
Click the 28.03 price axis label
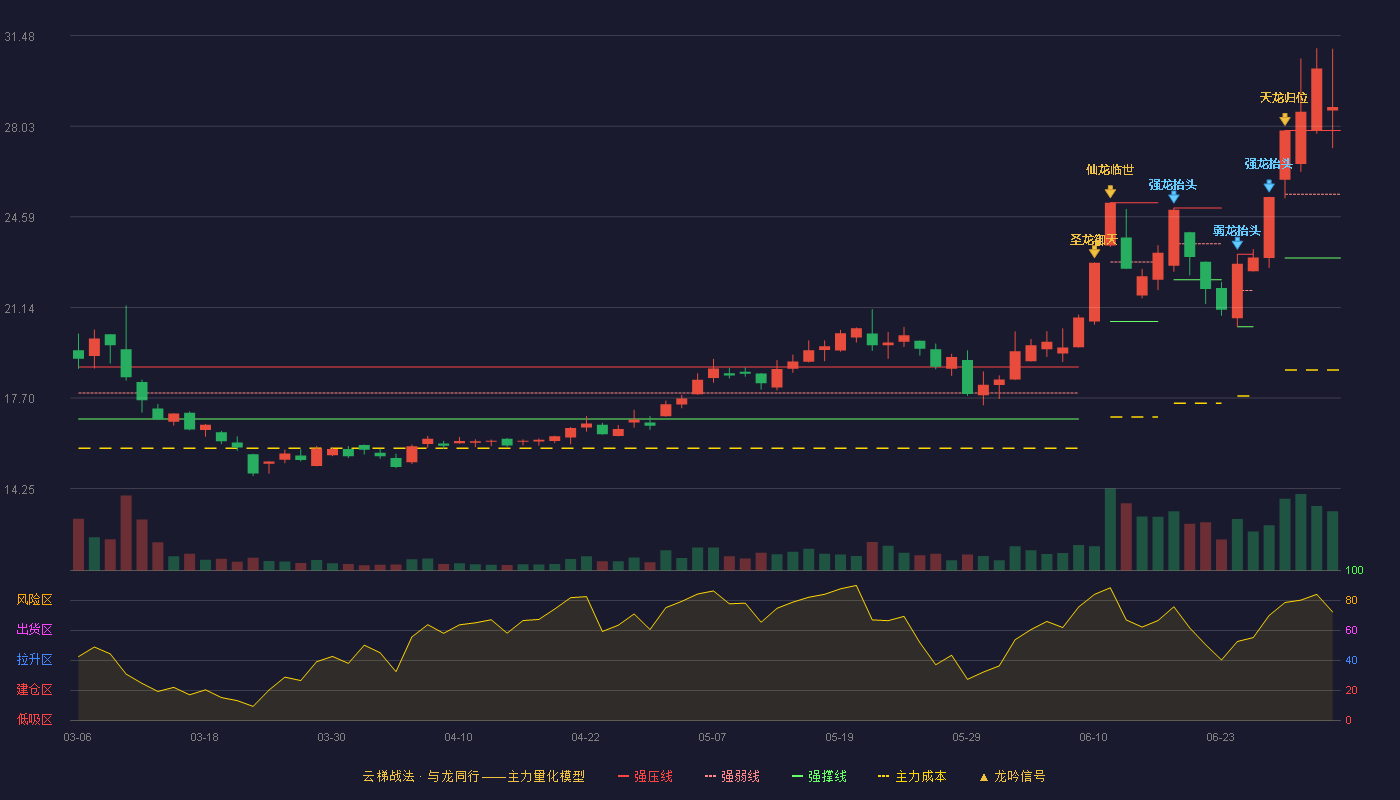pyautogui.click(x=19, y=128)
